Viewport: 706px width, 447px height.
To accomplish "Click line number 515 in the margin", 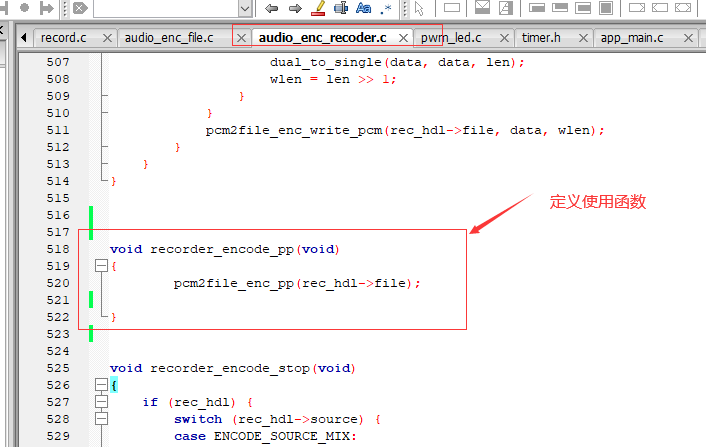I will coord(58,198).
